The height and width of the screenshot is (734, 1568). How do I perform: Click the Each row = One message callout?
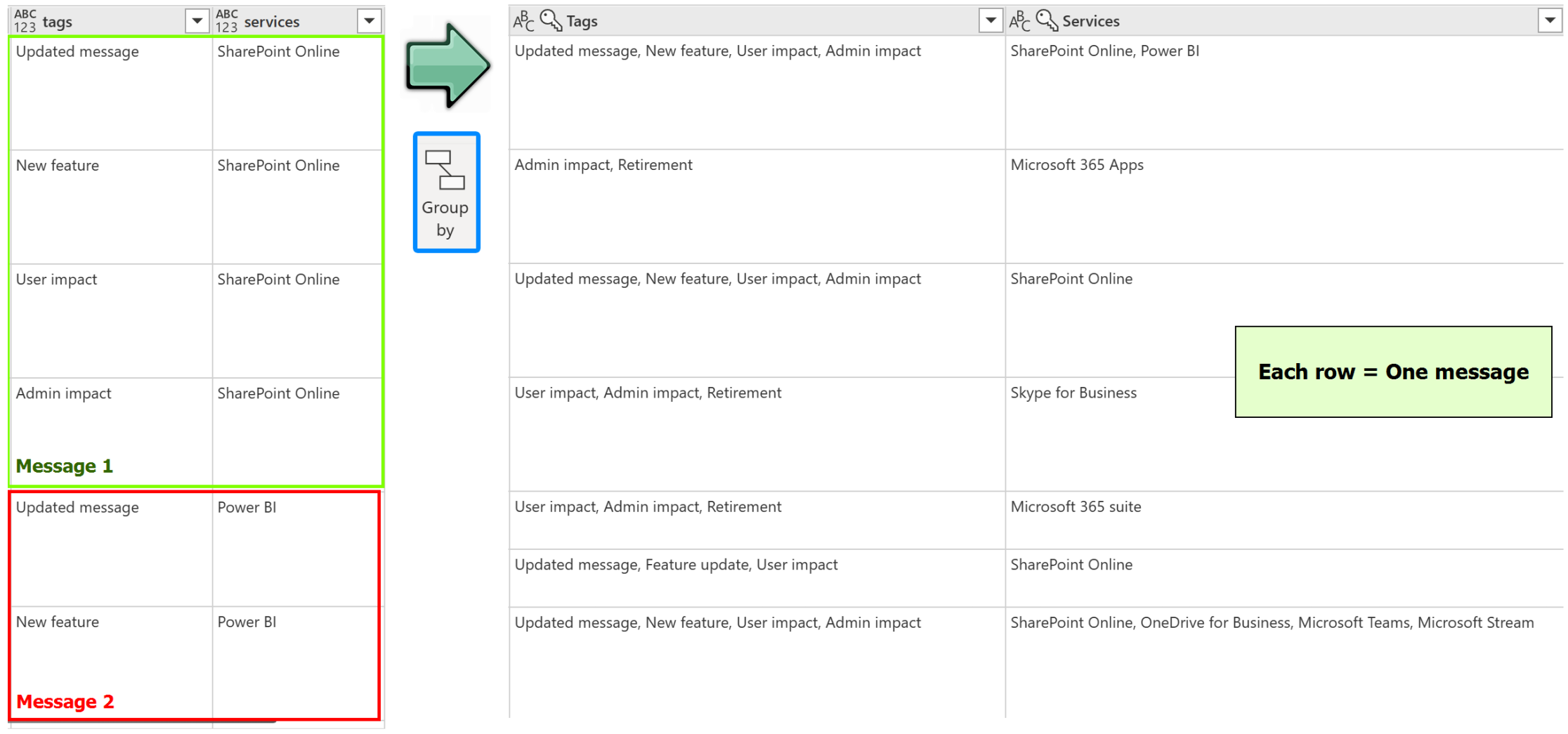pyautogui.click(x=1392, y=372)
